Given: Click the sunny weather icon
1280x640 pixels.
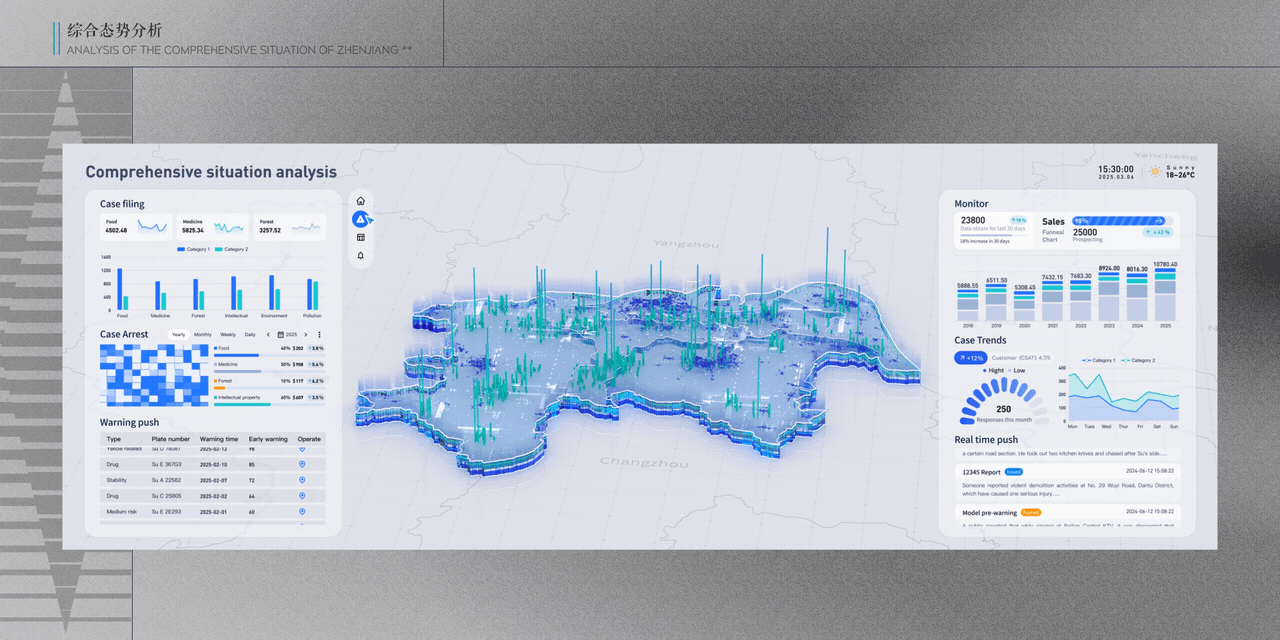Looking at the screenshot, I should (1155, 171).
